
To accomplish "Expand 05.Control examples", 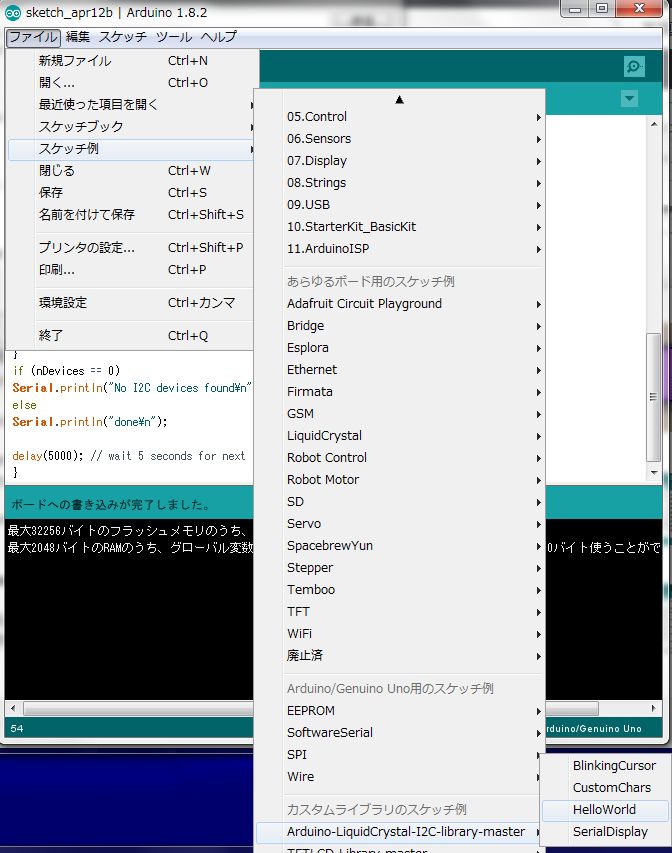I will (400, 116).
